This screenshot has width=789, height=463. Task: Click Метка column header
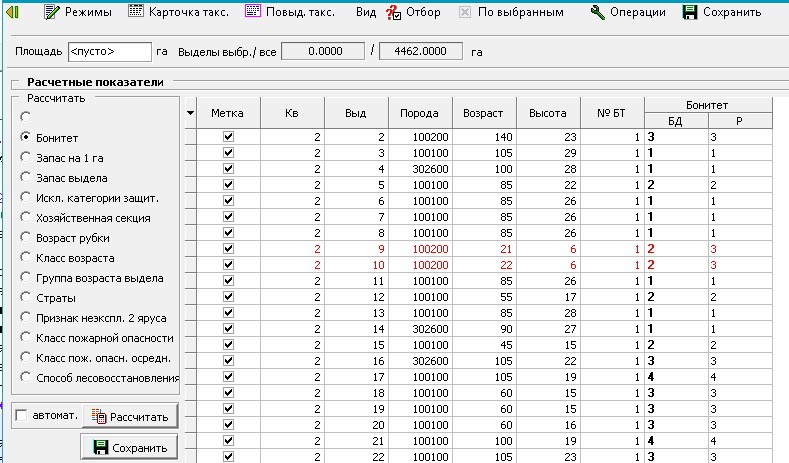[228, 113]
